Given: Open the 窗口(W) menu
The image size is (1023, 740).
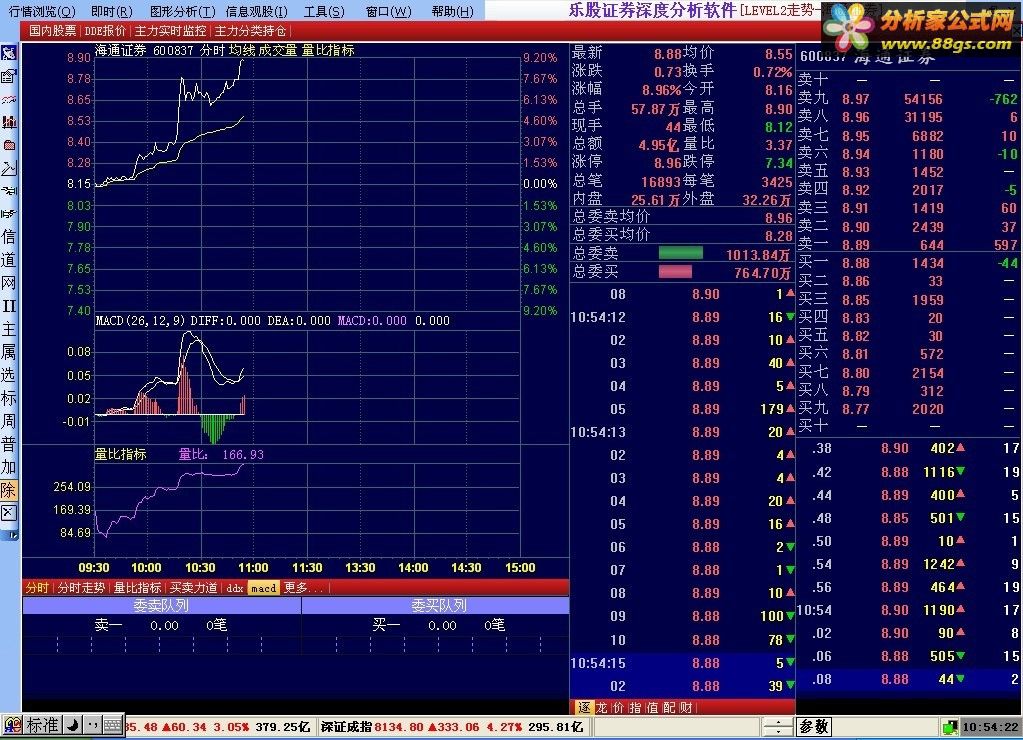Looking at the screenshot, I should tap(388, 11).
